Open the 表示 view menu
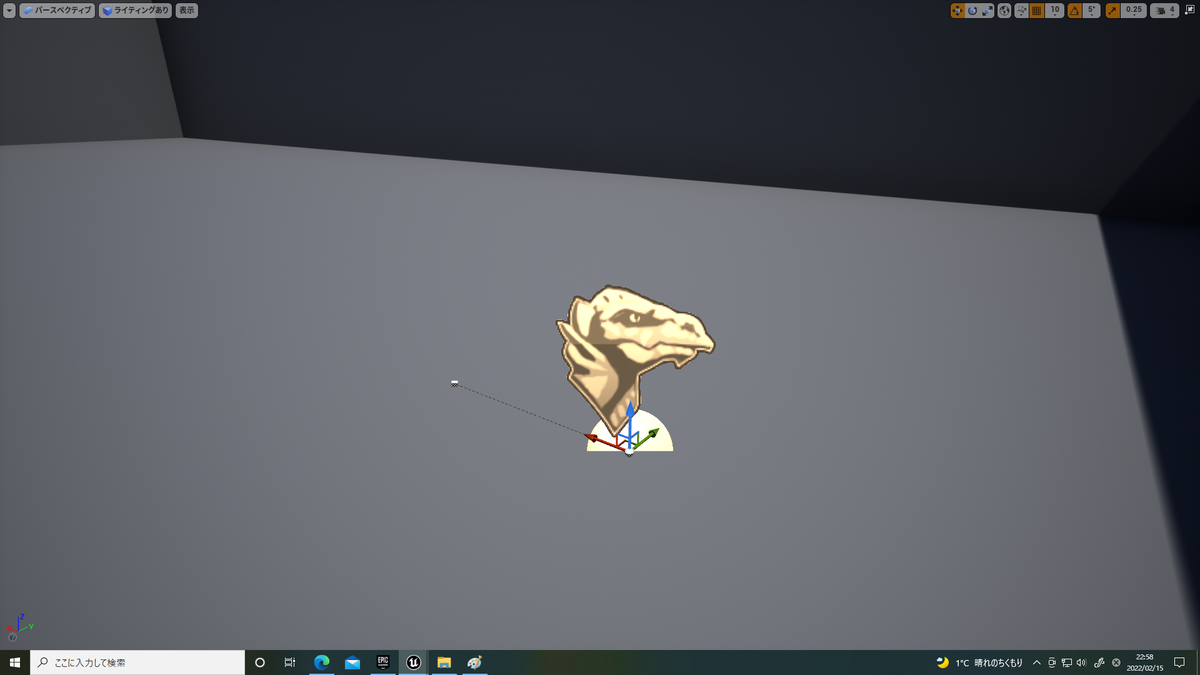The height and width of the screenshot is (675, 1200). (186, 10)
